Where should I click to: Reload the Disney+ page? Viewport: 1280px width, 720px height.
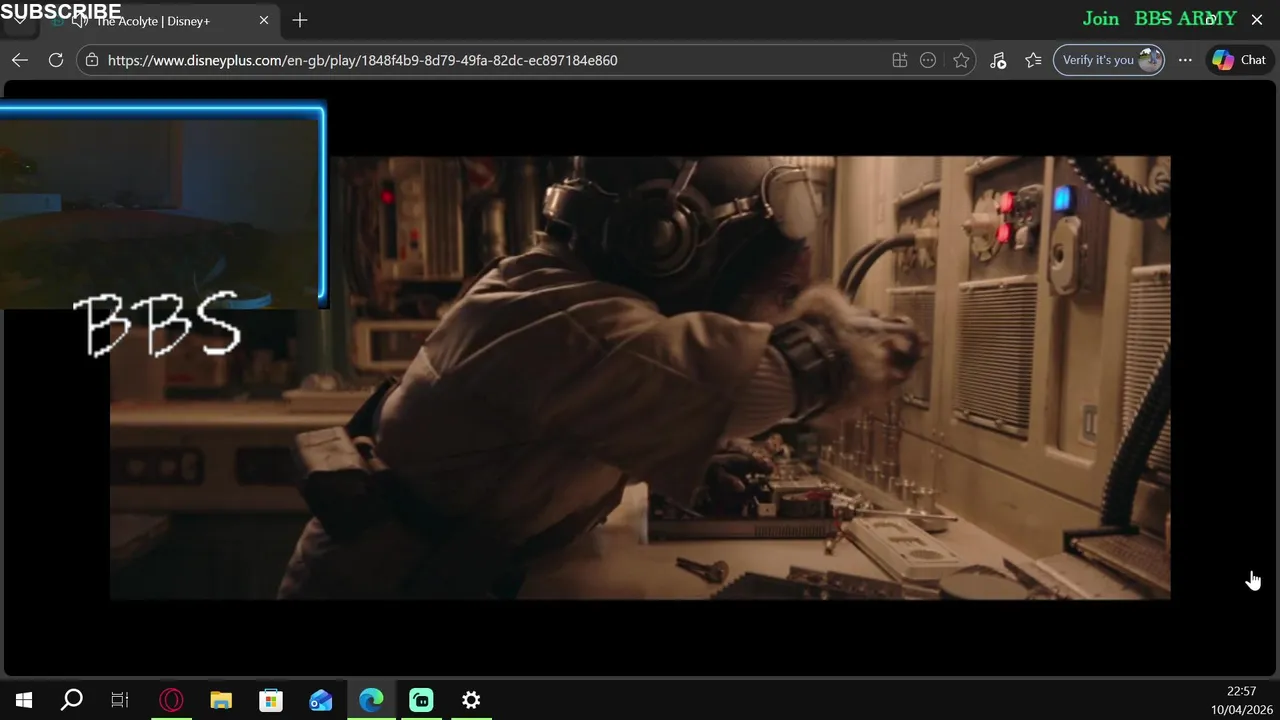click(56, 60)
